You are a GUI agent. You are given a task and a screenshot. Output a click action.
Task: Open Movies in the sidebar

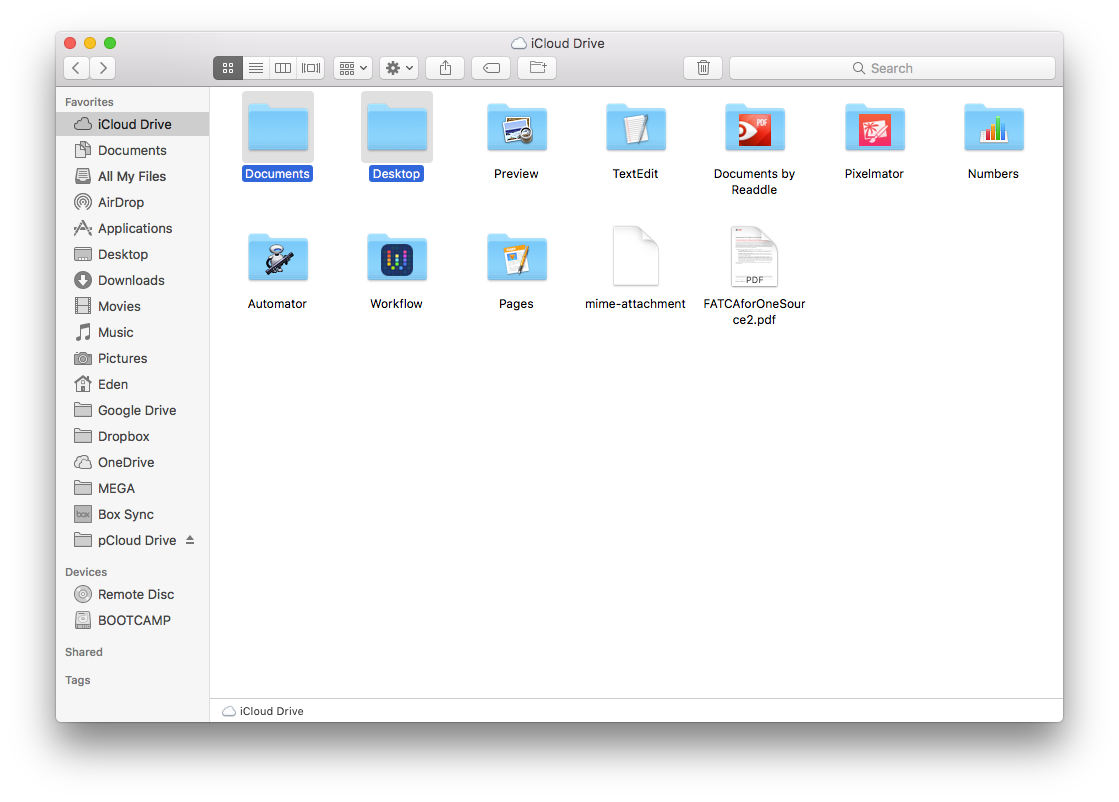pos(133,306)
